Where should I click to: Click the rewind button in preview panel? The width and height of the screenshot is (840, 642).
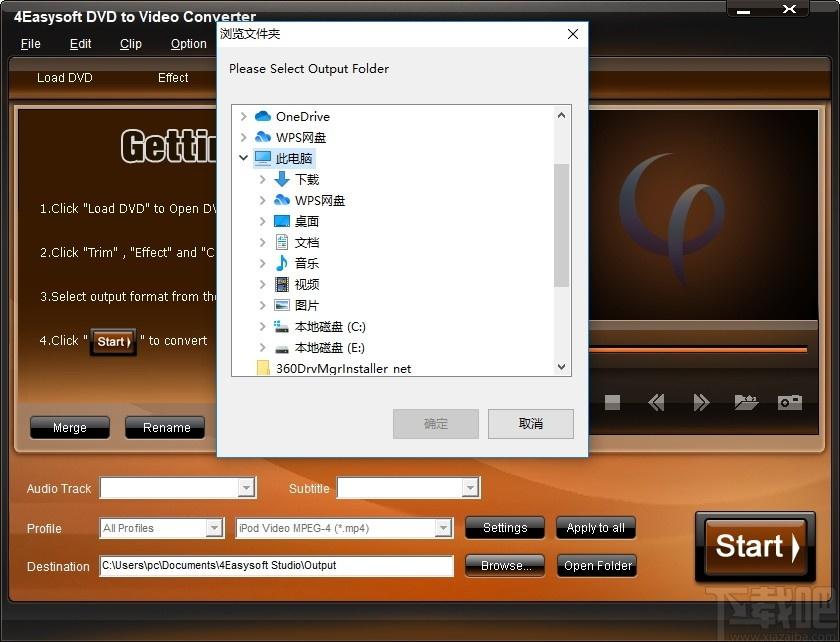656,402
